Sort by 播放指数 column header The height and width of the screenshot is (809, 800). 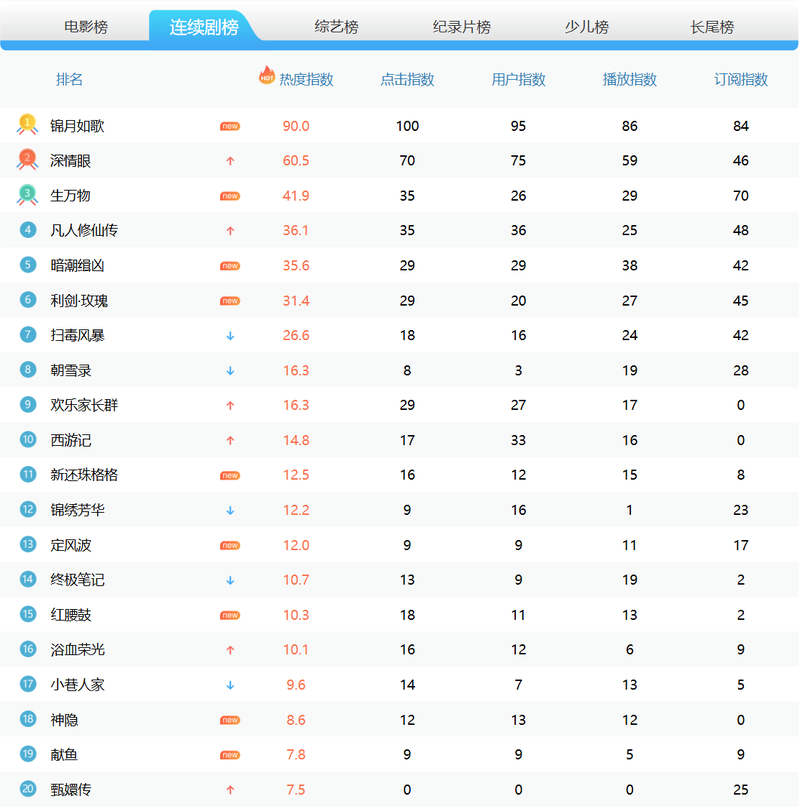[x=629, y=79]
